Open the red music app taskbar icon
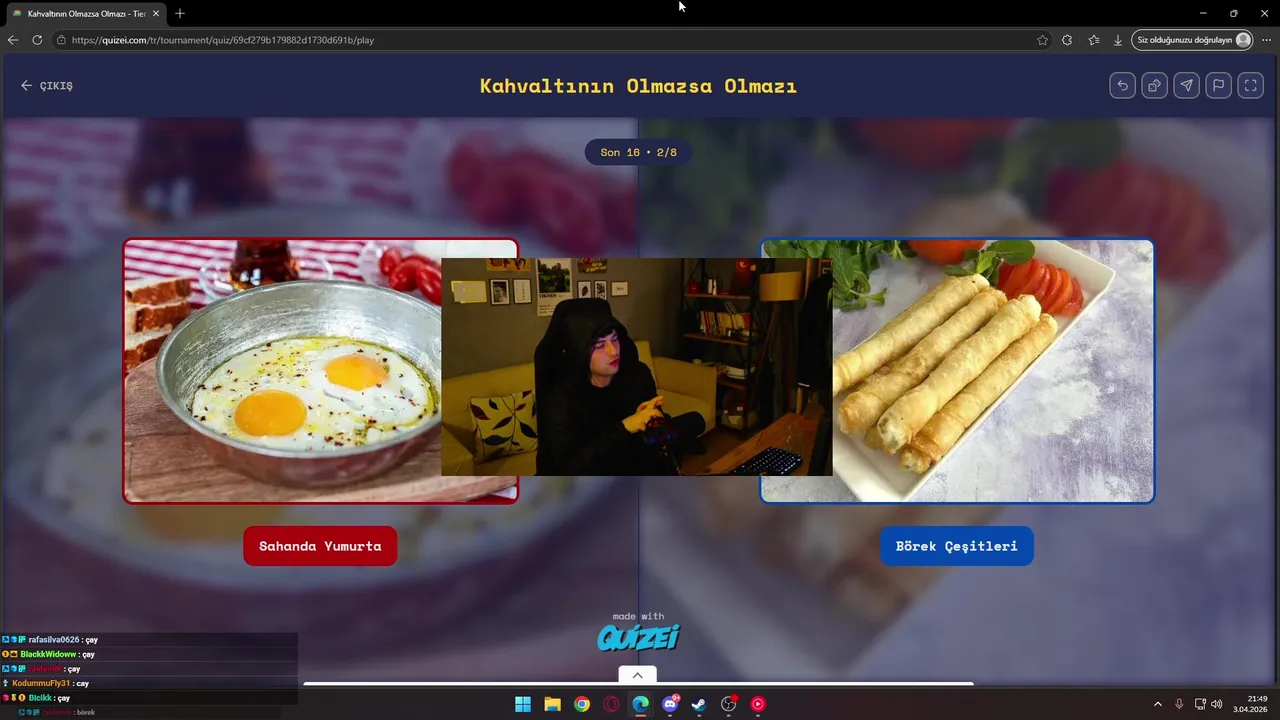 (758, 704)
